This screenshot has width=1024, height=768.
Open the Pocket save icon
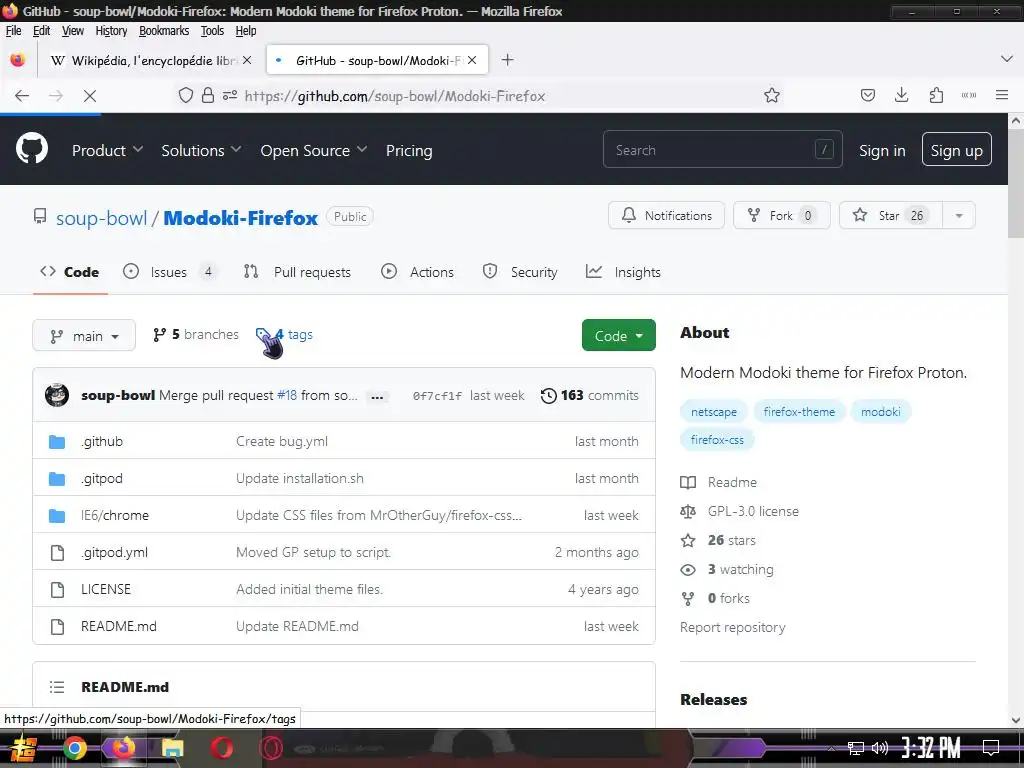pyautogui.click(x=867, y=95)
